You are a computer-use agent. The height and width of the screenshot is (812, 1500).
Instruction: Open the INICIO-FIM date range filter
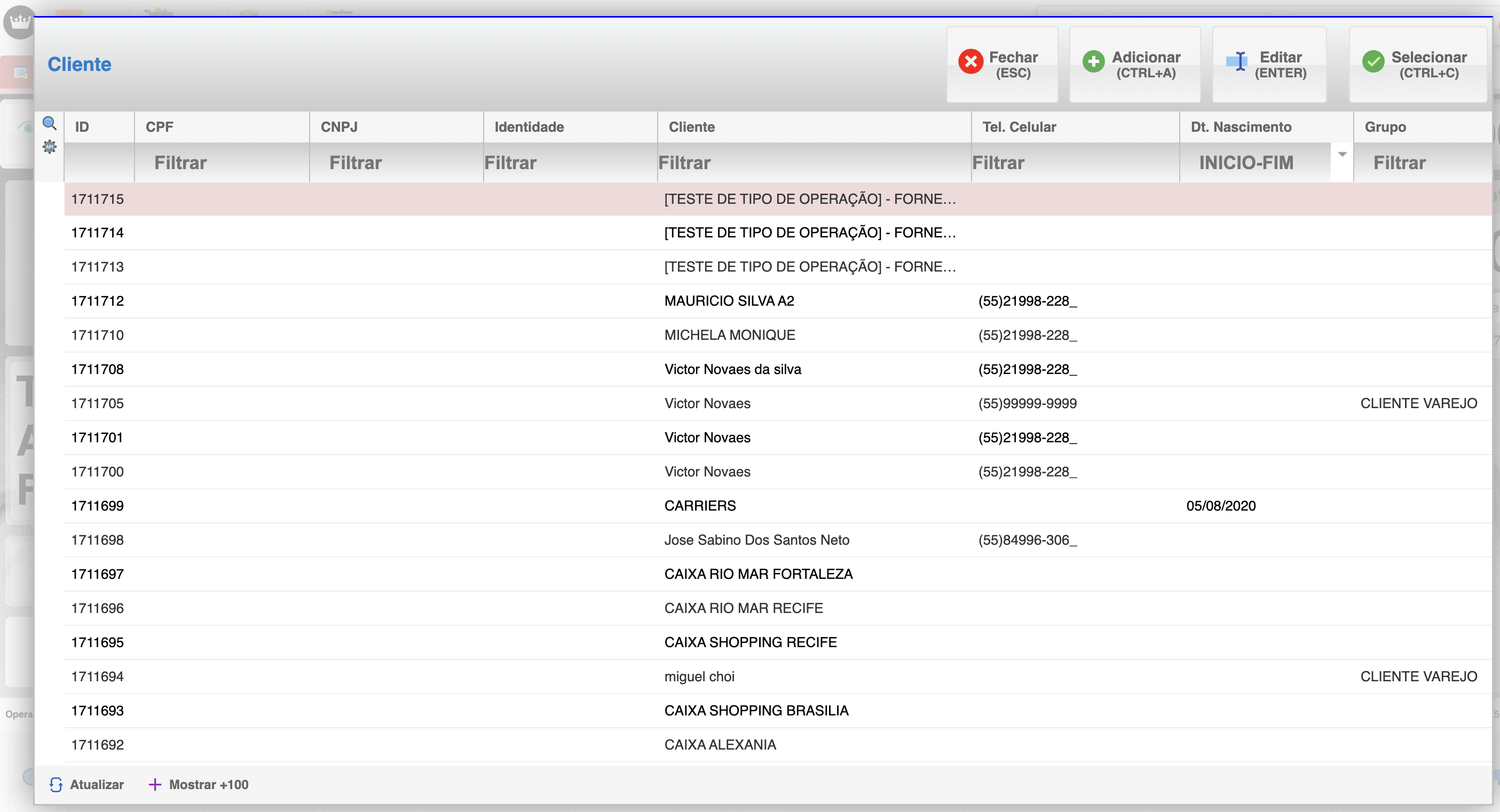click(1246, 163)
